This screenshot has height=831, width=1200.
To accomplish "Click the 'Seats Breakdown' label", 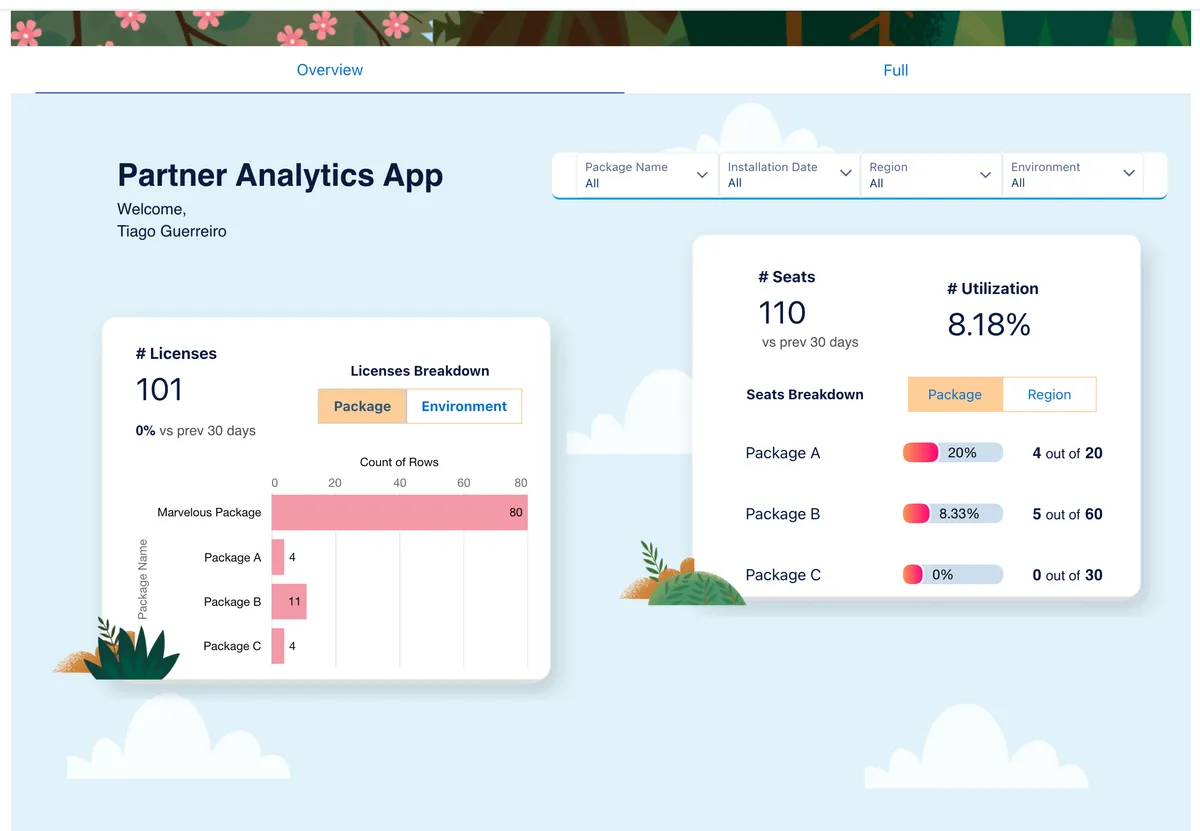I will pyautogui.click(x=805, y=394).
